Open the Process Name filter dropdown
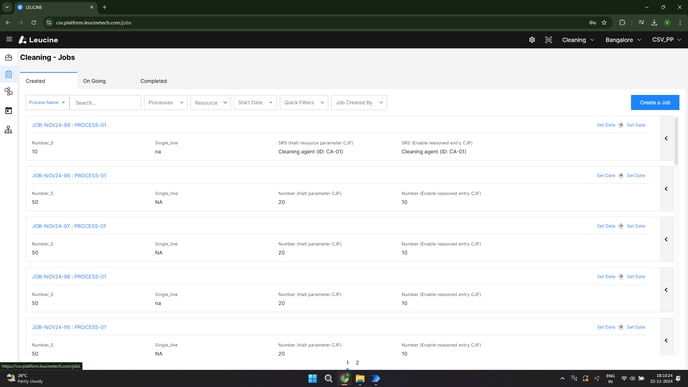 [47, 103]
